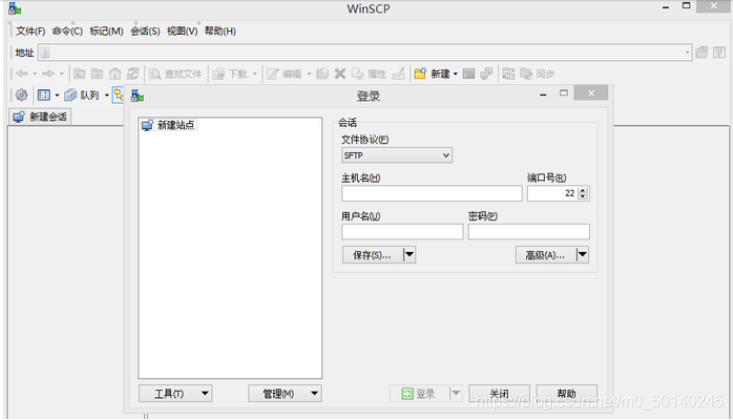Click the back arrow in the main toolbar

click(x=22, y=73)
